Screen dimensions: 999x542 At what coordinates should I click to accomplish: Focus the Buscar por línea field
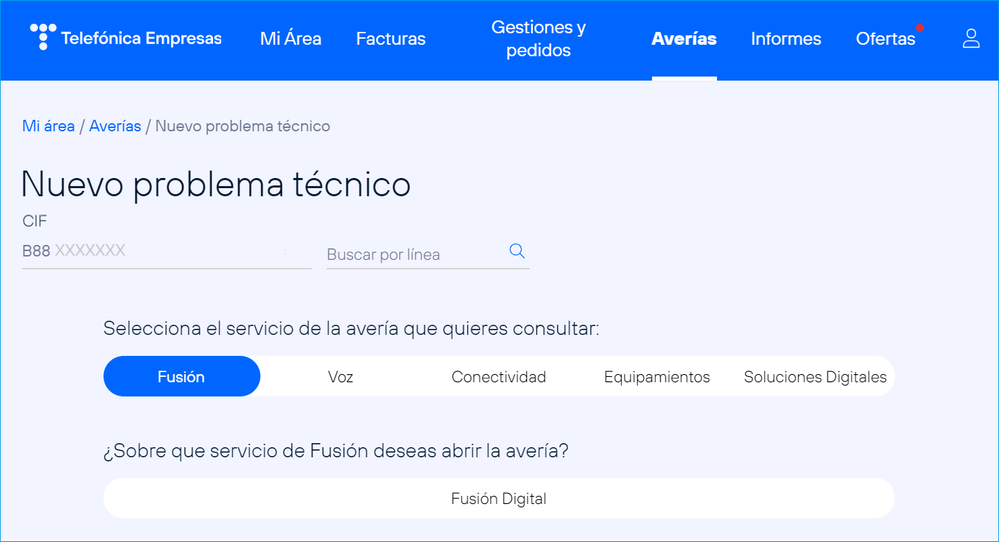click(415, 255)
